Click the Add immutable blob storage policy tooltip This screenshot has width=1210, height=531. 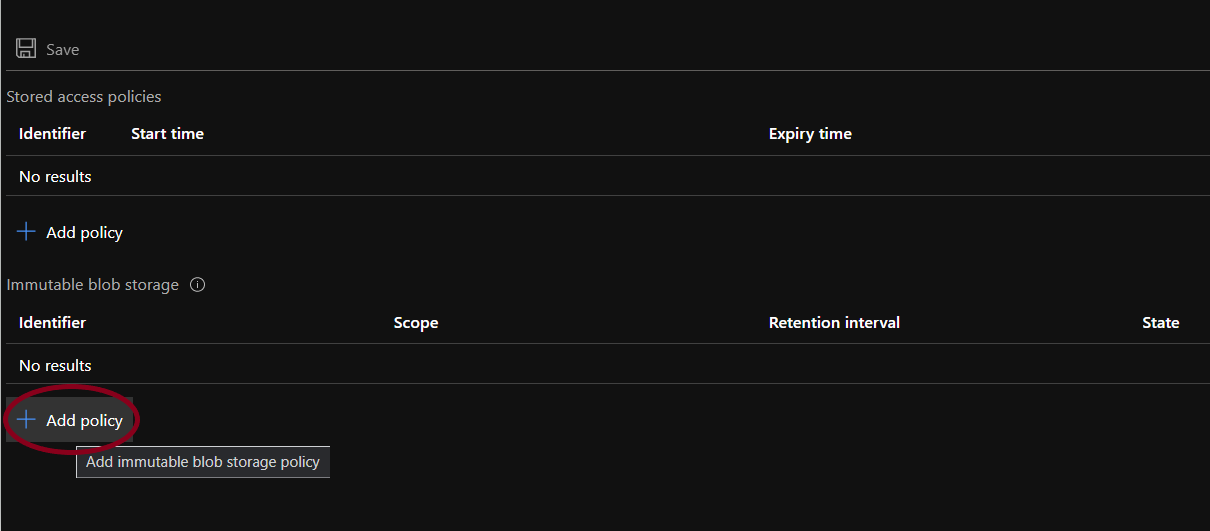203,462
